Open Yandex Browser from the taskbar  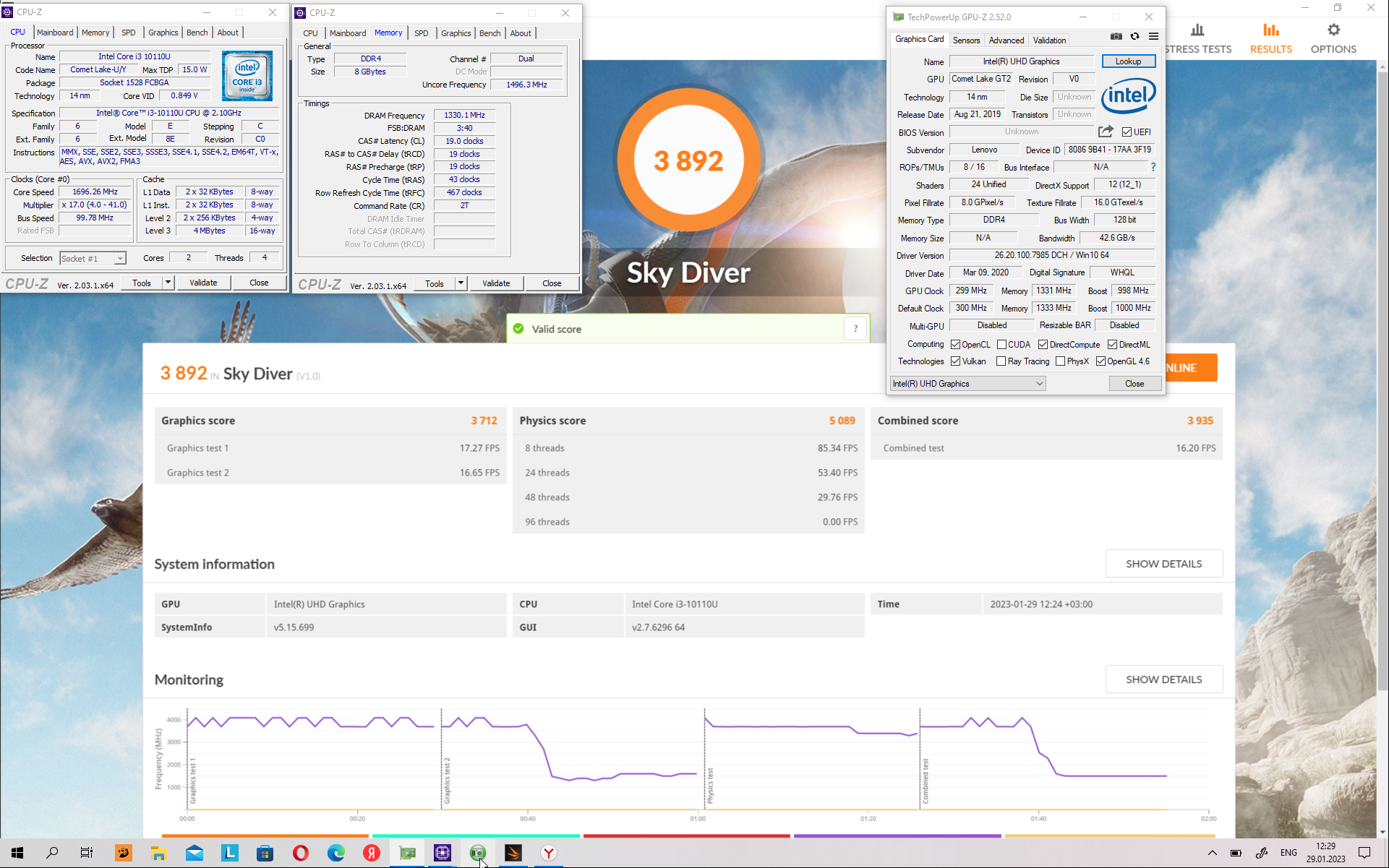tap(549, 853)
